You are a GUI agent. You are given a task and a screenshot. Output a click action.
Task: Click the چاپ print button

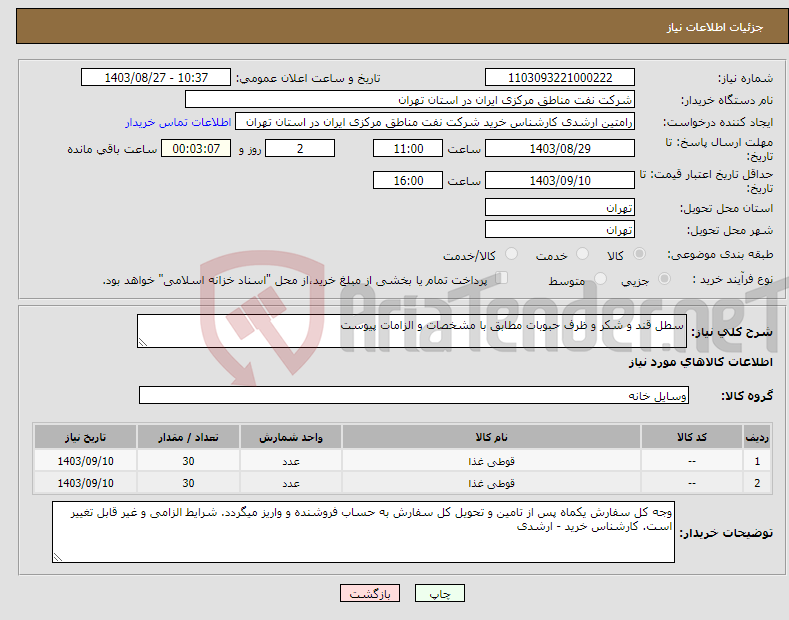click(439, 594)
